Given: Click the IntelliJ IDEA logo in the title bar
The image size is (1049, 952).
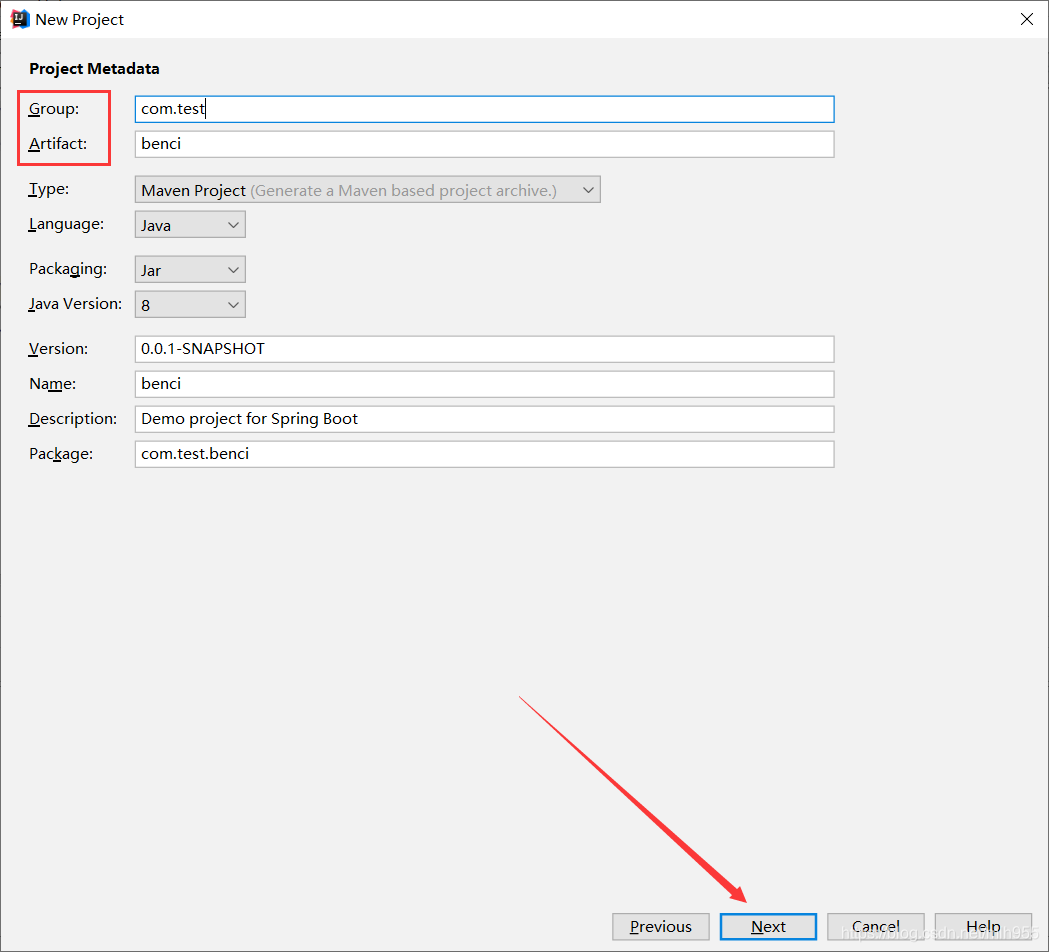Looking at the screenshot, I should [20, 19].
